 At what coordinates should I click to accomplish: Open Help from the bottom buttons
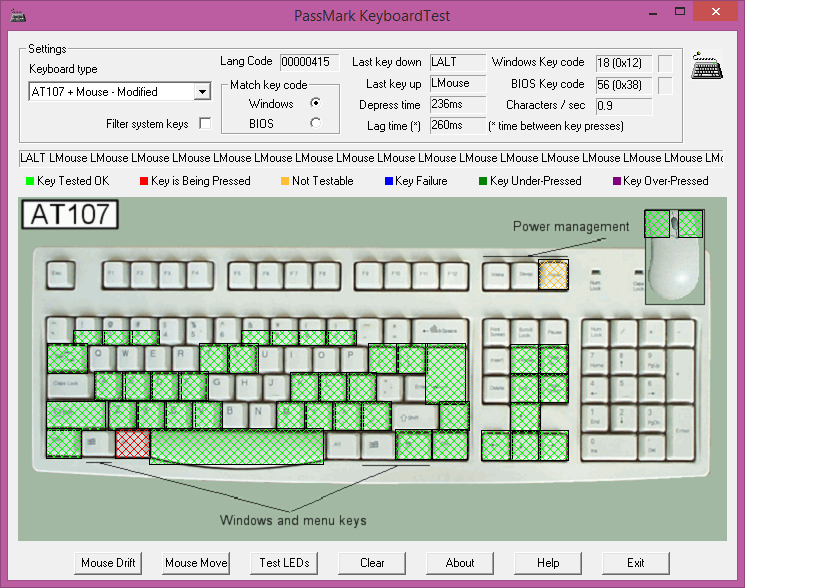(x=548, y=563)
